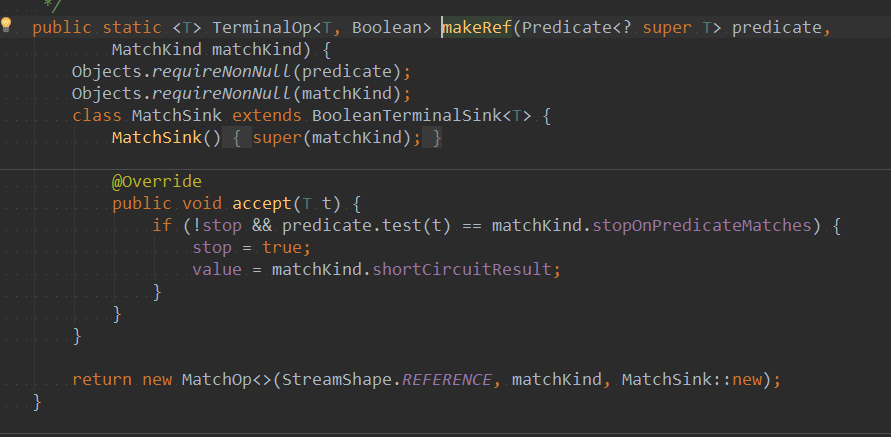Click the '!stop' condition in if statement
Screen dimensions: 891x437
217,226
